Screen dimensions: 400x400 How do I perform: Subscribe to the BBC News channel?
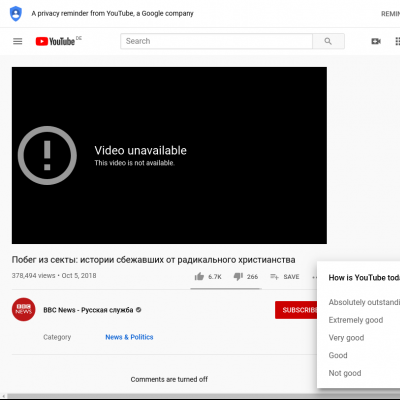coord(296,310)
